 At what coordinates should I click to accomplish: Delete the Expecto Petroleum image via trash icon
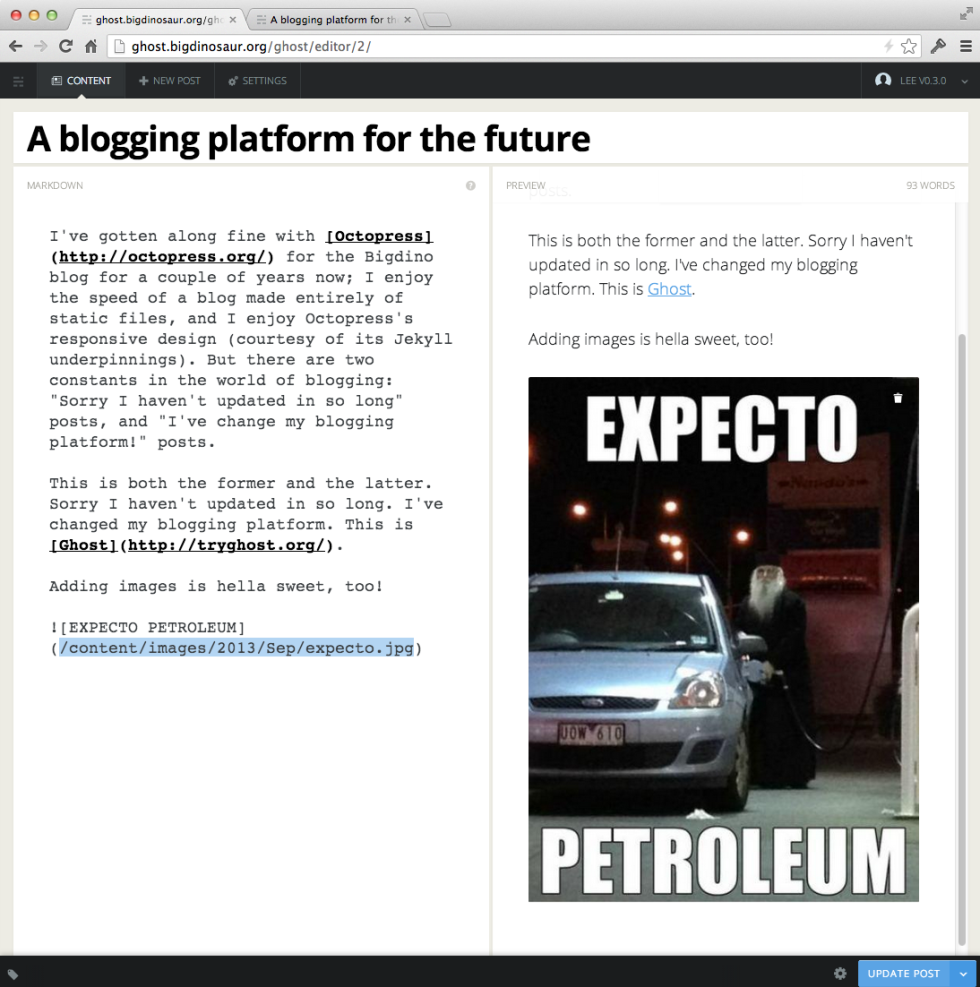point(897,397)
